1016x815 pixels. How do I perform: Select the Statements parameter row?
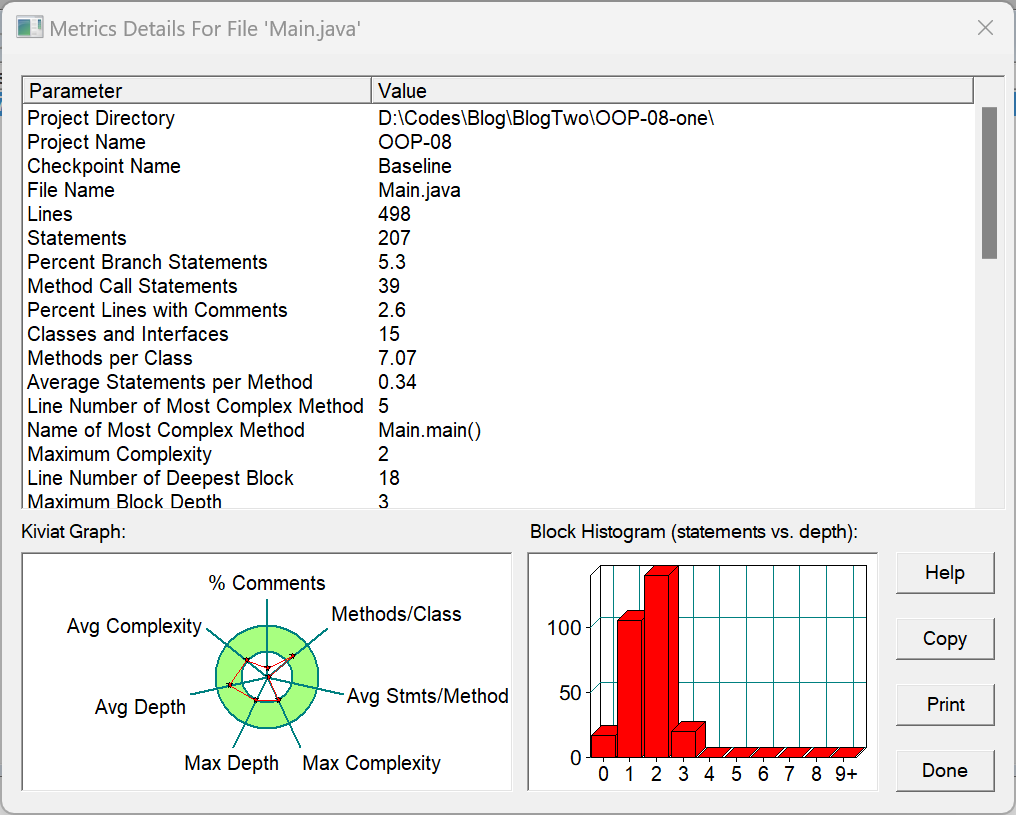[498, 238]
